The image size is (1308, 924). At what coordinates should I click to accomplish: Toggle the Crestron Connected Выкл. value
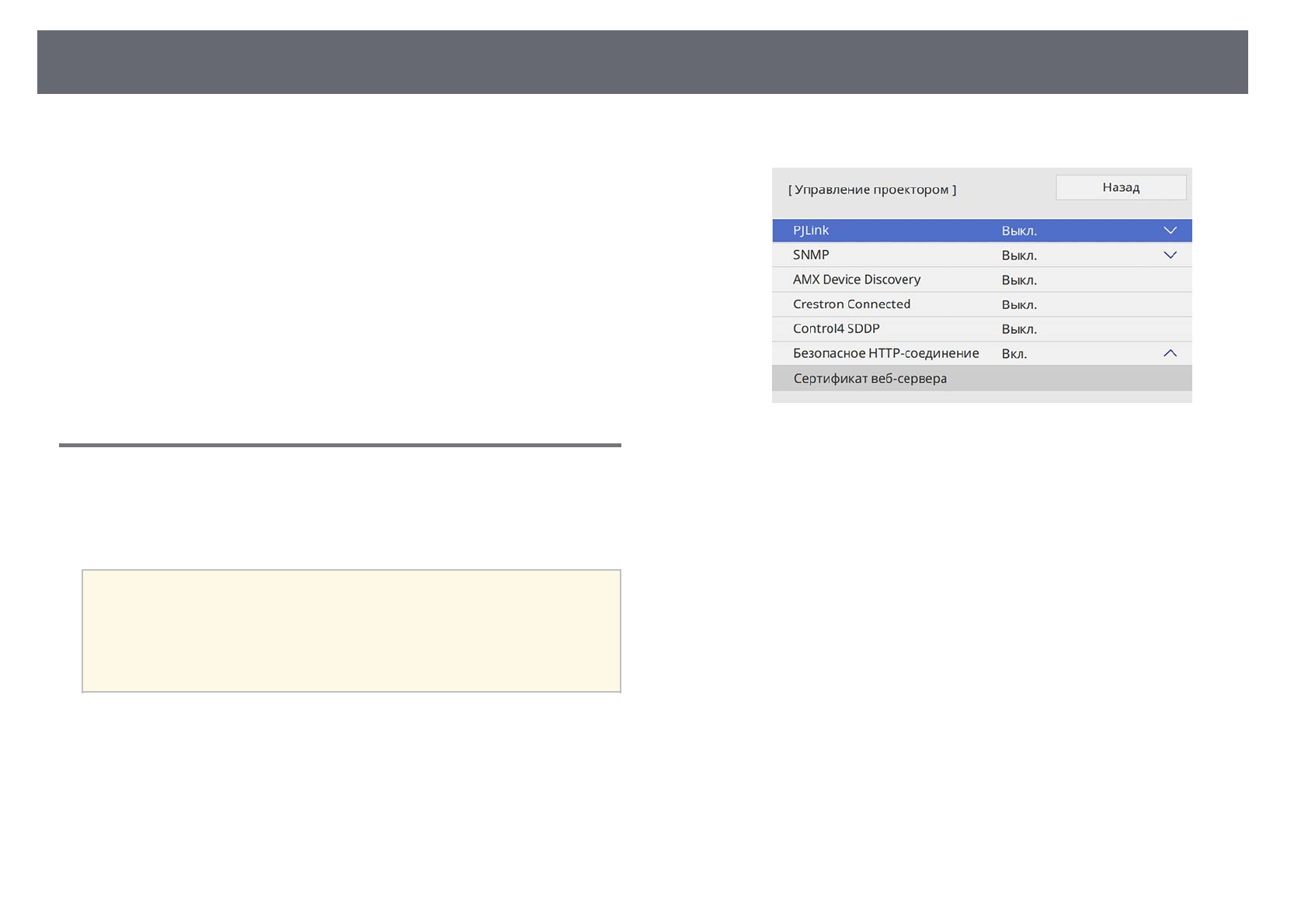[1019, 305]
